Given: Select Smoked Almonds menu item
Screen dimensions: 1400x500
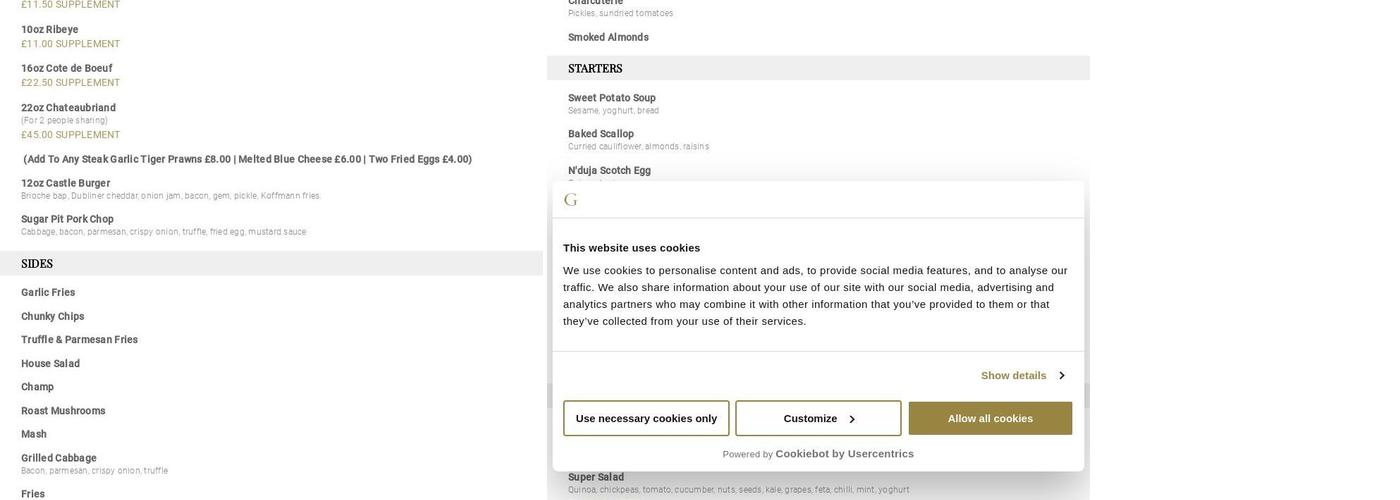Looking at the screenshot, I should pos(608,38).
